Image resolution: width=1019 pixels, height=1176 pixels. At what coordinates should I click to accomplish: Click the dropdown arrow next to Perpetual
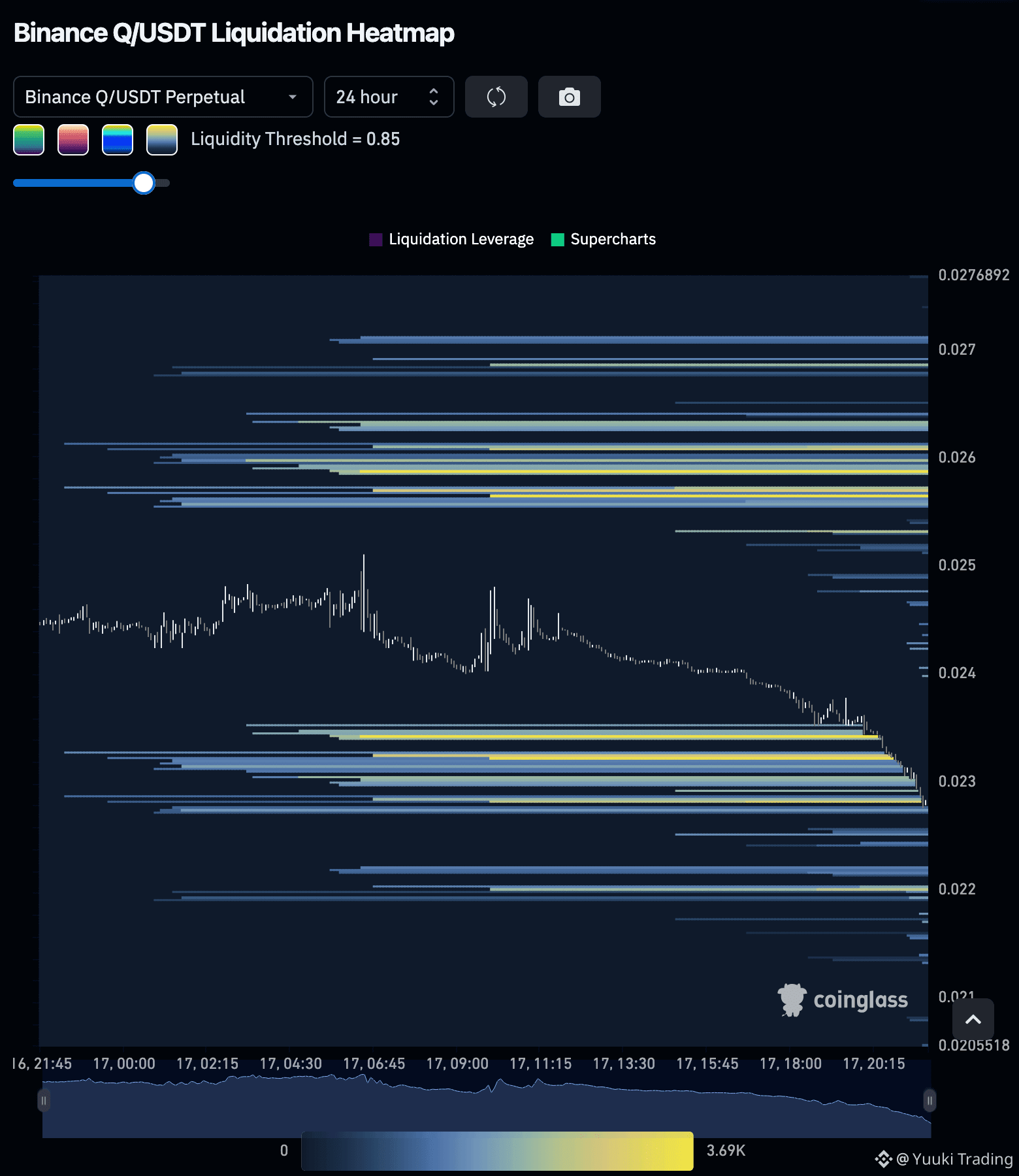point(293,97)
